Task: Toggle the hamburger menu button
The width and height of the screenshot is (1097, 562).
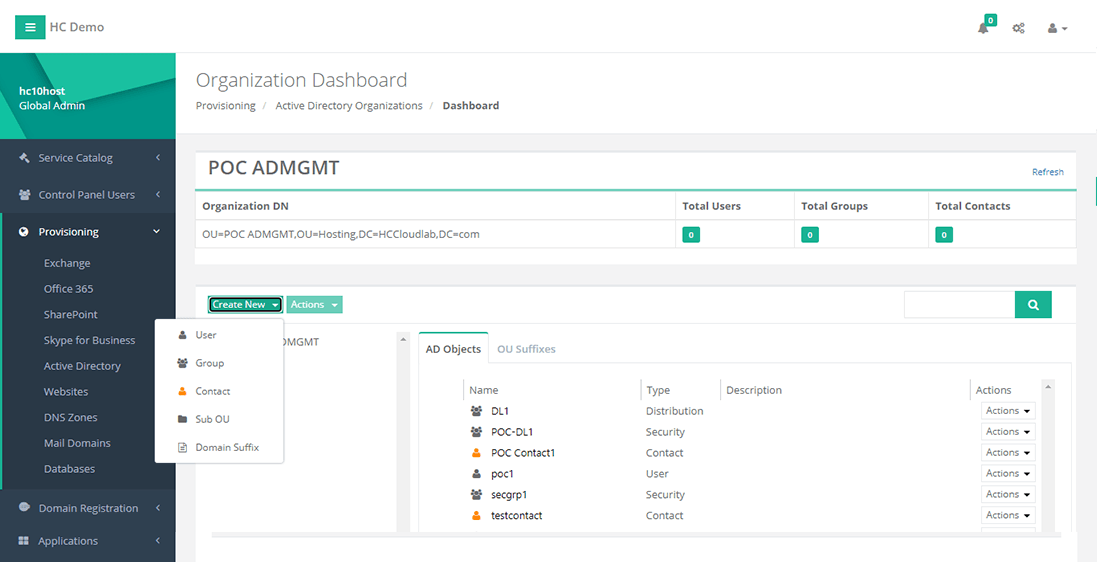Action: (30, 27)
